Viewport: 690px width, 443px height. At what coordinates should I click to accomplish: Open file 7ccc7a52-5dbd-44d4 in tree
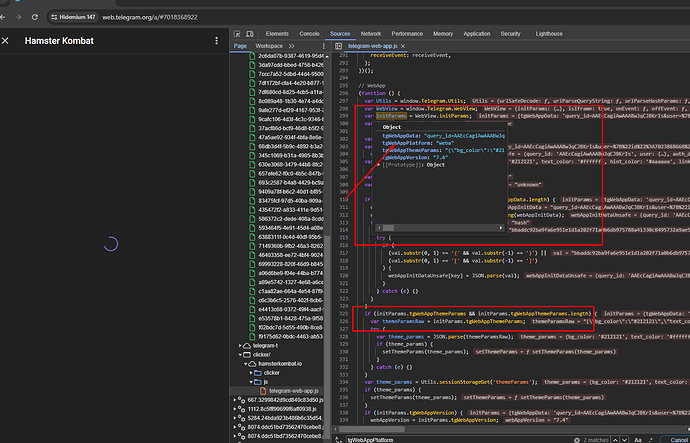(x=291, y=74)
